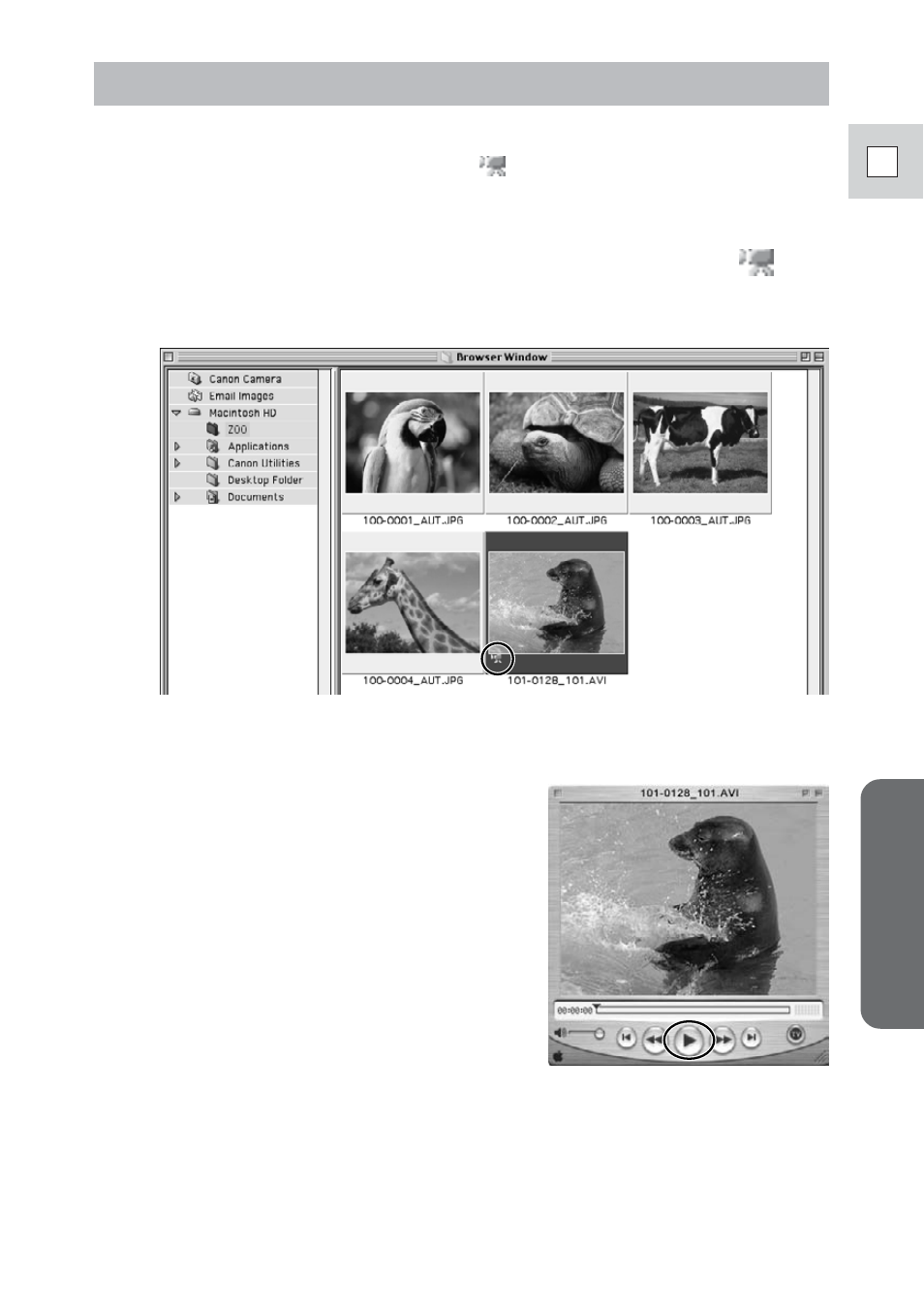
Task: Click the thumbnail pane vertical scrollbar
Action: 814,531
